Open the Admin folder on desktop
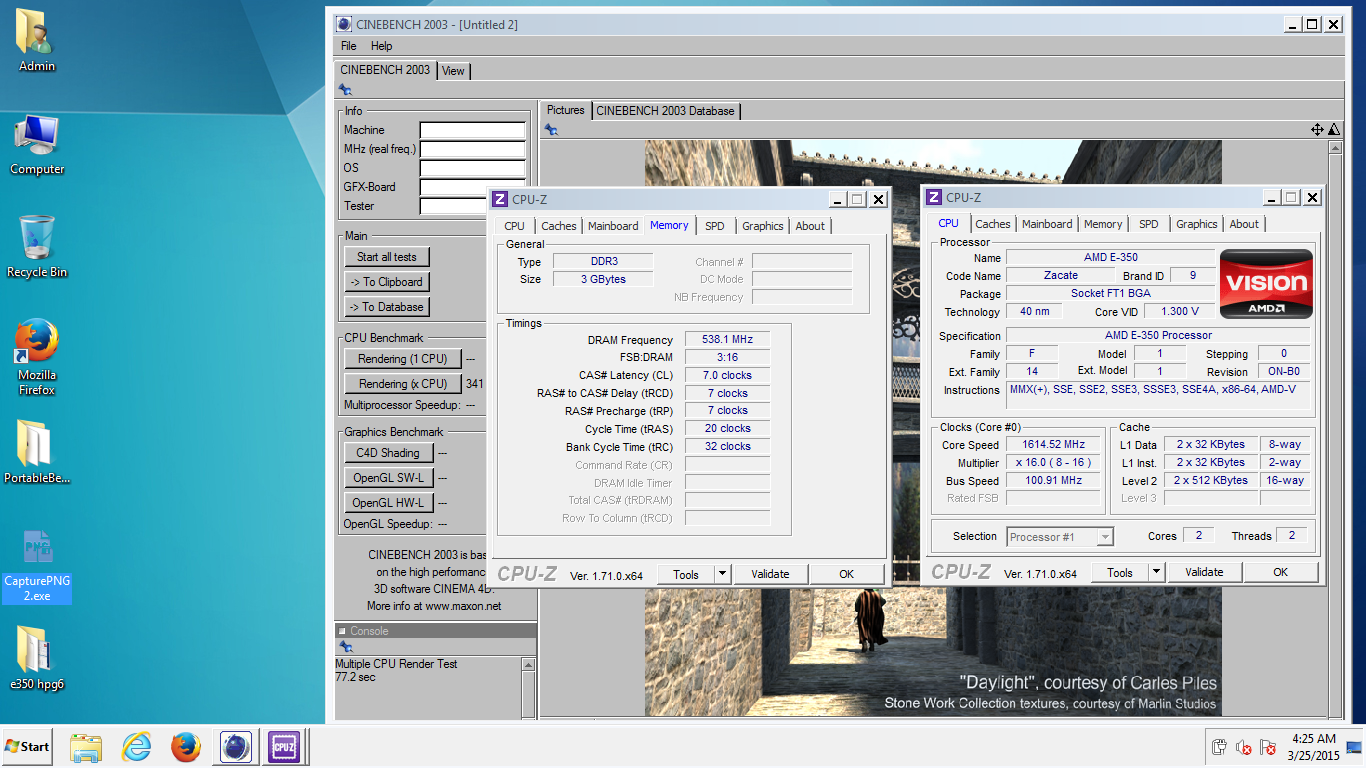The image size is (1366, 768). coord(37,40)
